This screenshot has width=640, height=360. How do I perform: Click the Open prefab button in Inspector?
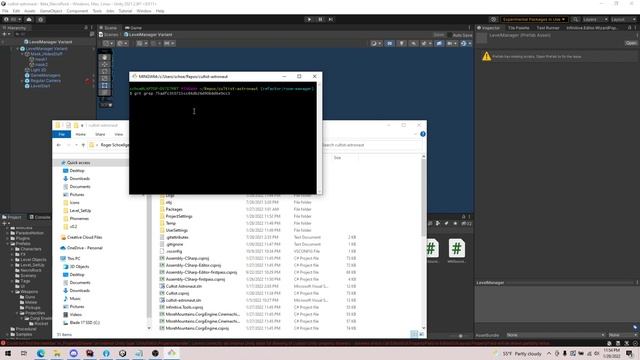pyautogui.click(x=631, y=43)
